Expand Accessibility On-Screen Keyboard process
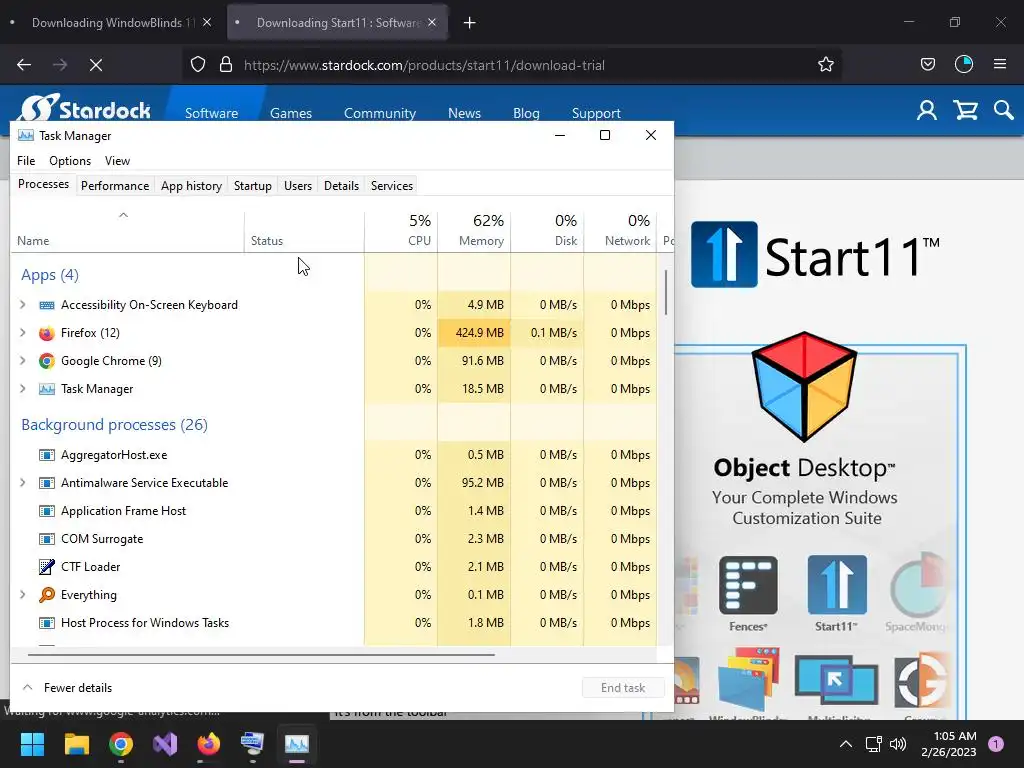 (23, 305)
